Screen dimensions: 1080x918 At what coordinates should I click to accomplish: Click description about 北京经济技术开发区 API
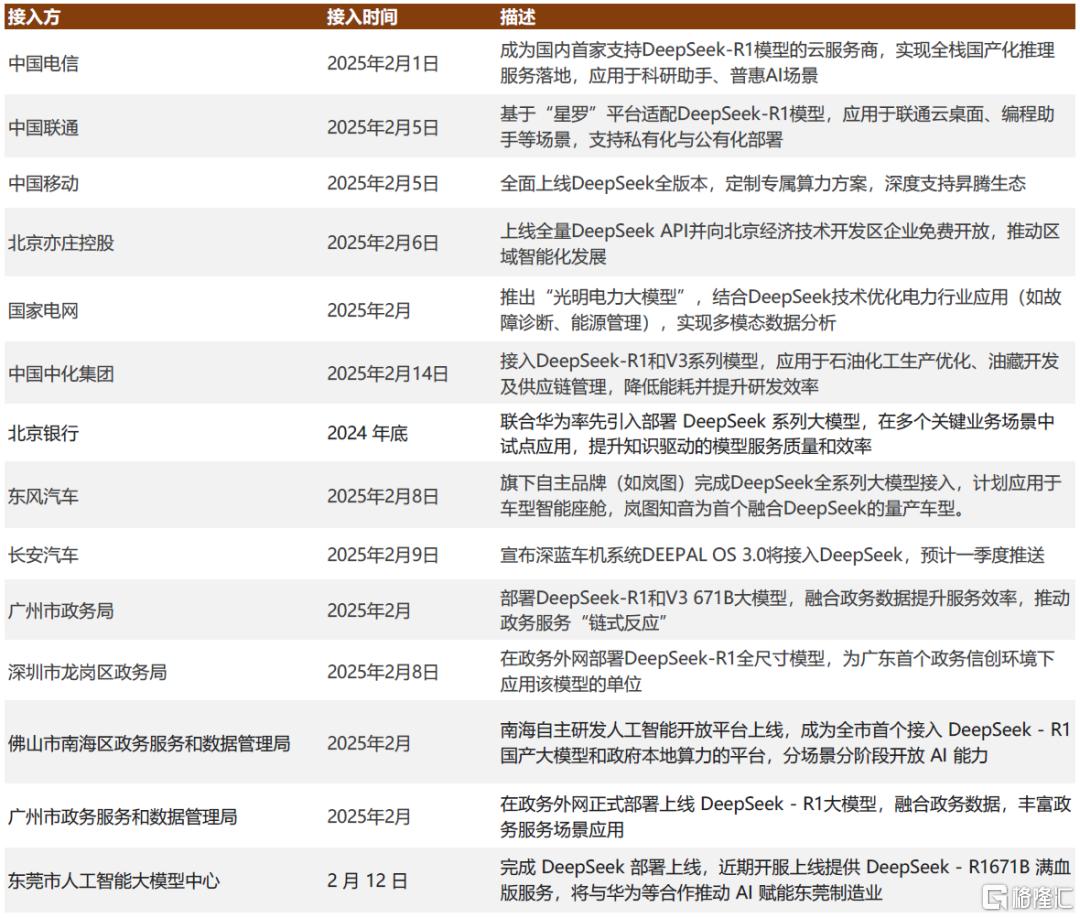click(x=780, y=244)
